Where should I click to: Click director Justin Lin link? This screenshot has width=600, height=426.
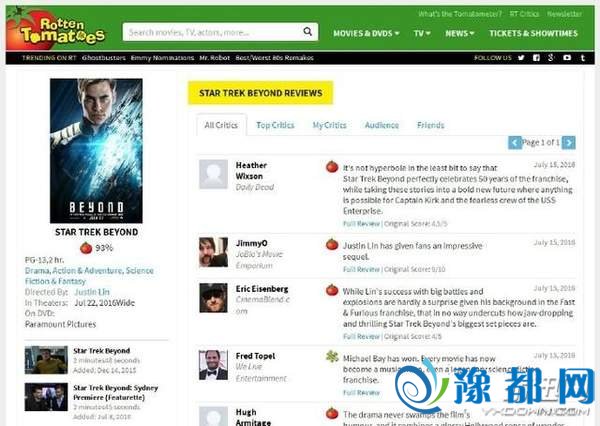pyautogui.click(x=92, y=290)
